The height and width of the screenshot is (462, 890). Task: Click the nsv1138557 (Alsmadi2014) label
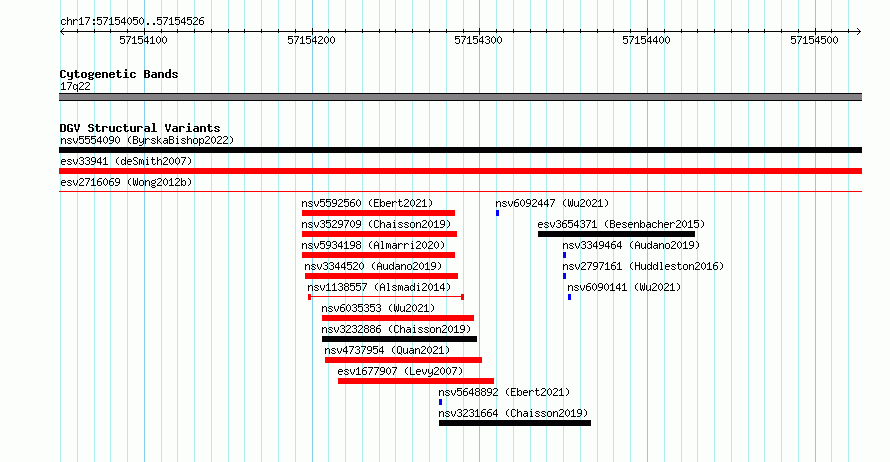pyautogui.click(x=379, y=287)
